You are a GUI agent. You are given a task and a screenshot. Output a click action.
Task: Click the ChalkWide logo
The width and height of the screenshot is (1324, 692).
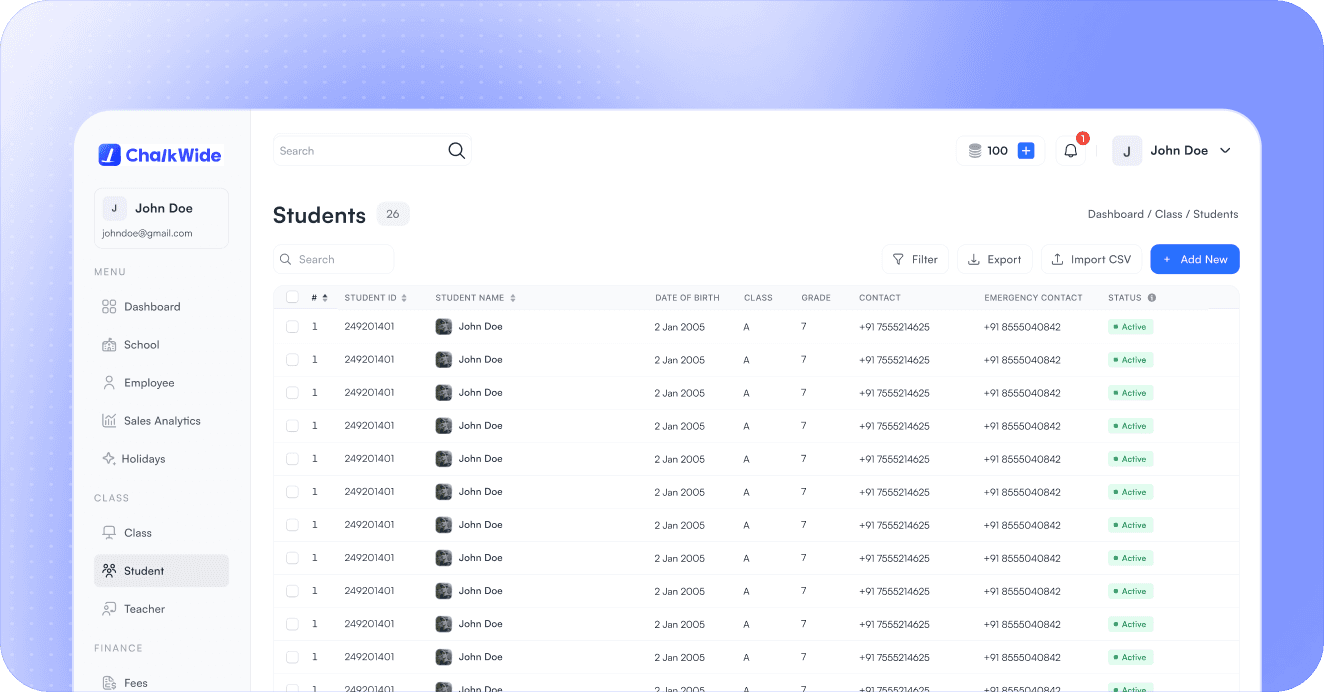click(x=160, y=155)
